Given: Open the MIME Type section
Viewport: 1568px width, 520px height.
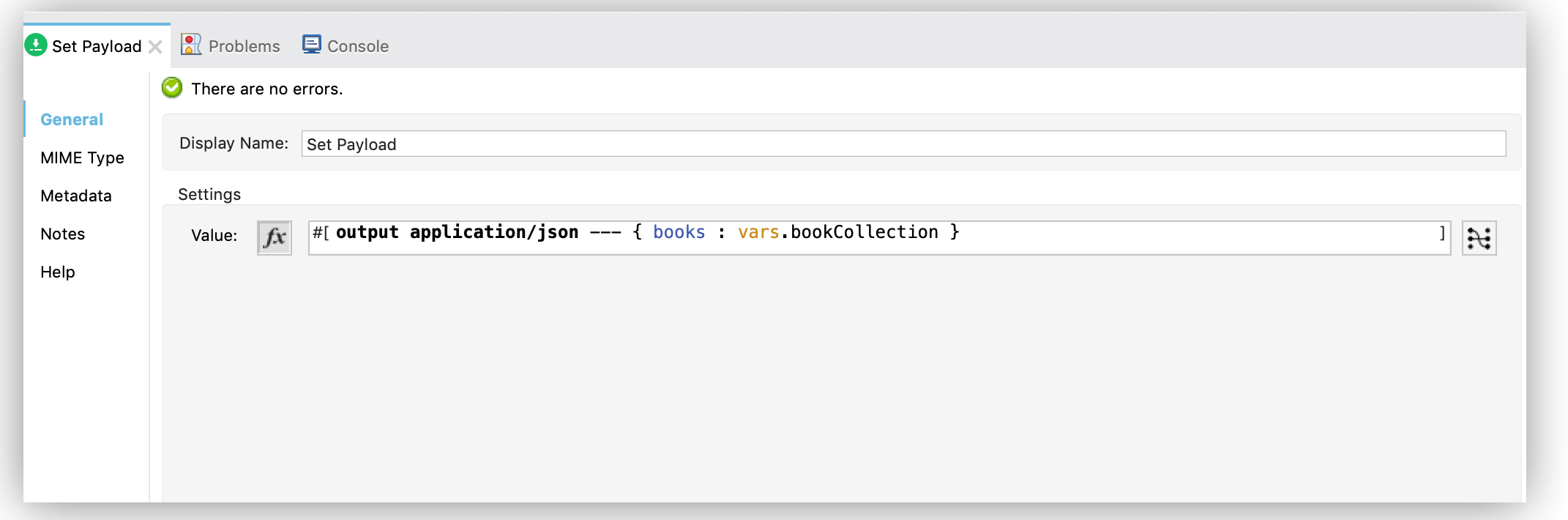Looking at the screenshot, I should 82,157.
